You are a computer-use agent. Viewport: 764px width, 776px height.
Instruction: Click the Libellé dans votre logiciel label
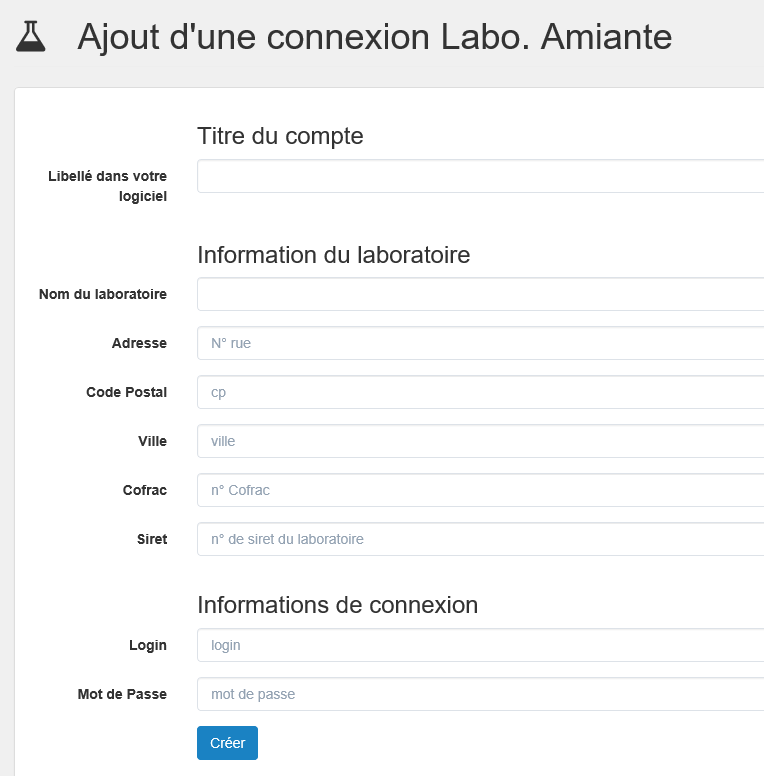(x=107, y=186)
